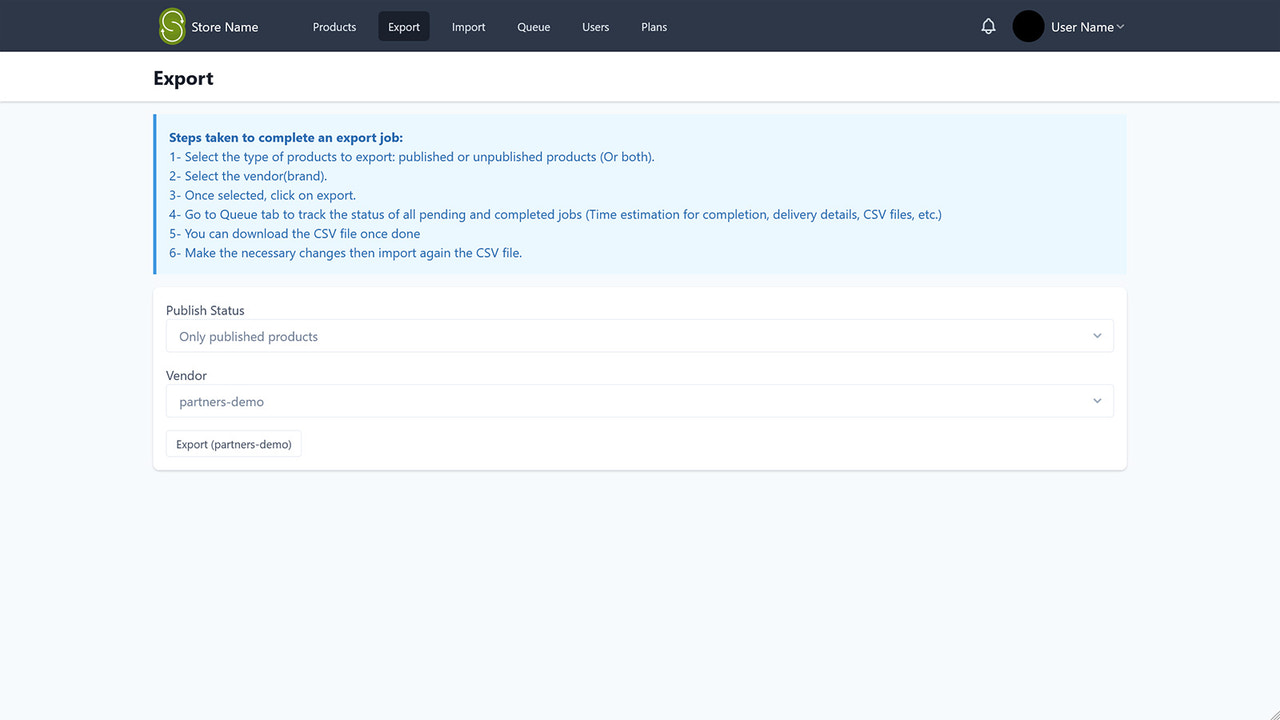Open the Vendor selector showing partners-demo

pyautogui.click(x=640, y=400)
